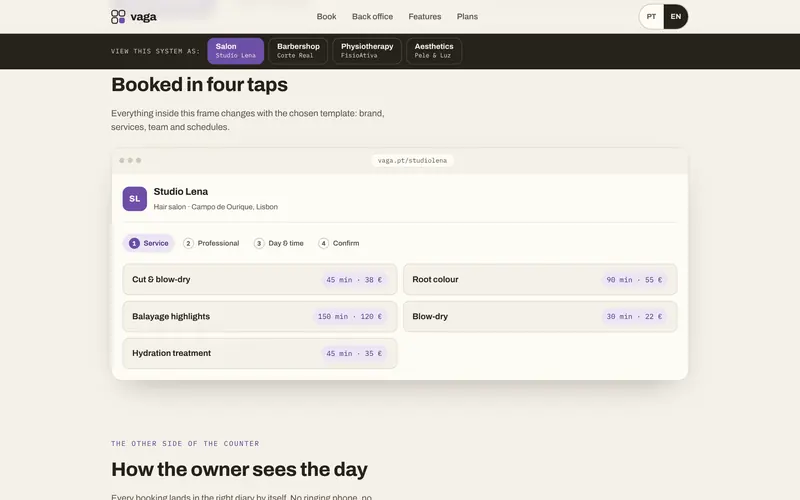
Task: Select the Physiotherapy FisioAtiva template
Action: point(367,51)
